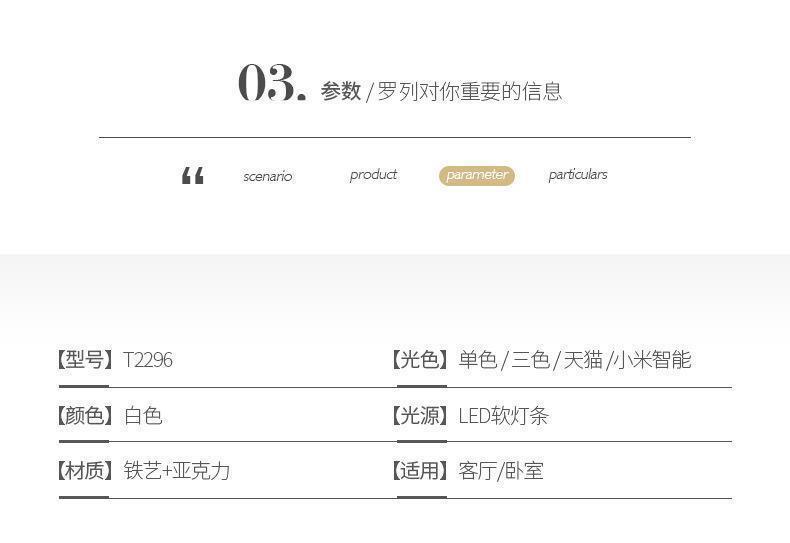Select the highlighted parameter tab
Viewport: 790px width, 543px height.
(x=477, y=175)
